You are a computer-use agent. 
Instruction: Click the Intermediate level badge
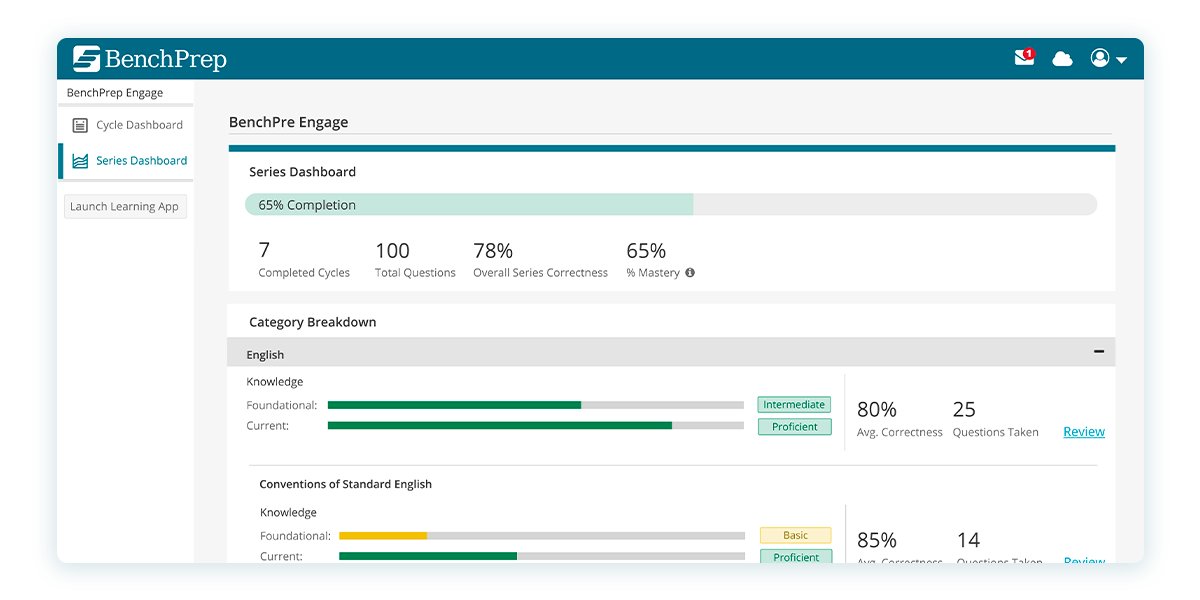point(794,405)
